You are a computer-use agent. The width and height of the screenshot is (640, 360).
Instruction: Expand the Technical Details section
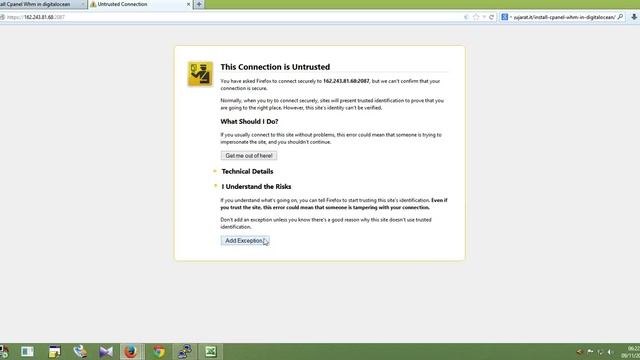tap(247, 171)
